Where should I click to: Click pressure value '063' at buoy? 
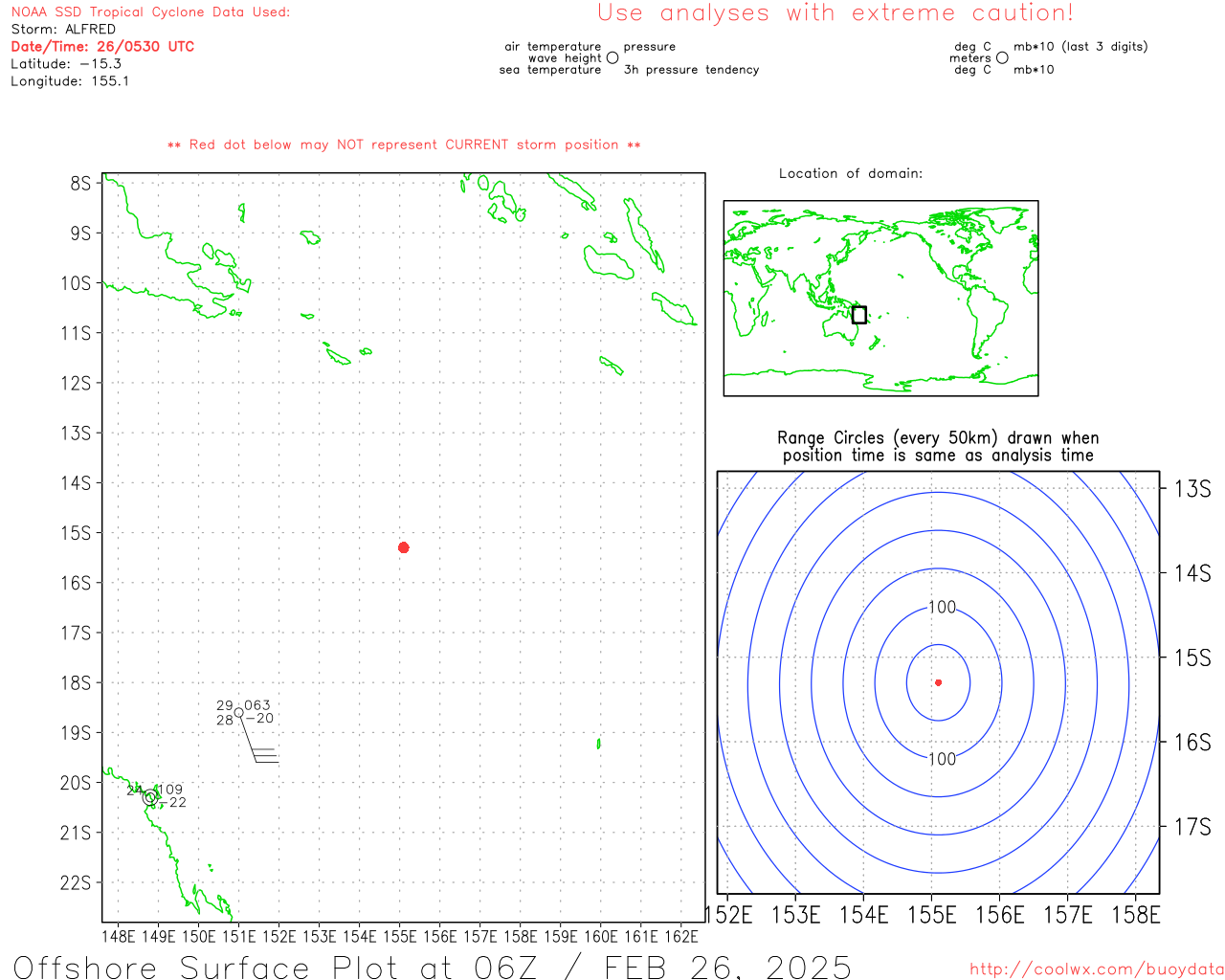(x=257, y=705)
